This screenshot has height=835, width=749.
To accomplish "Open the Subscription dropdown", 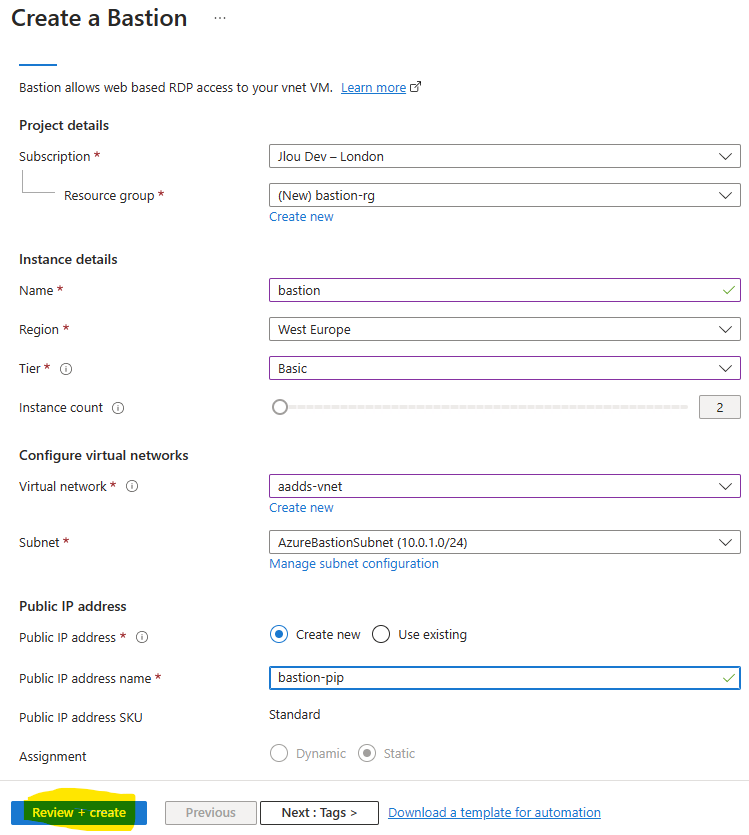I will (505, 156).
